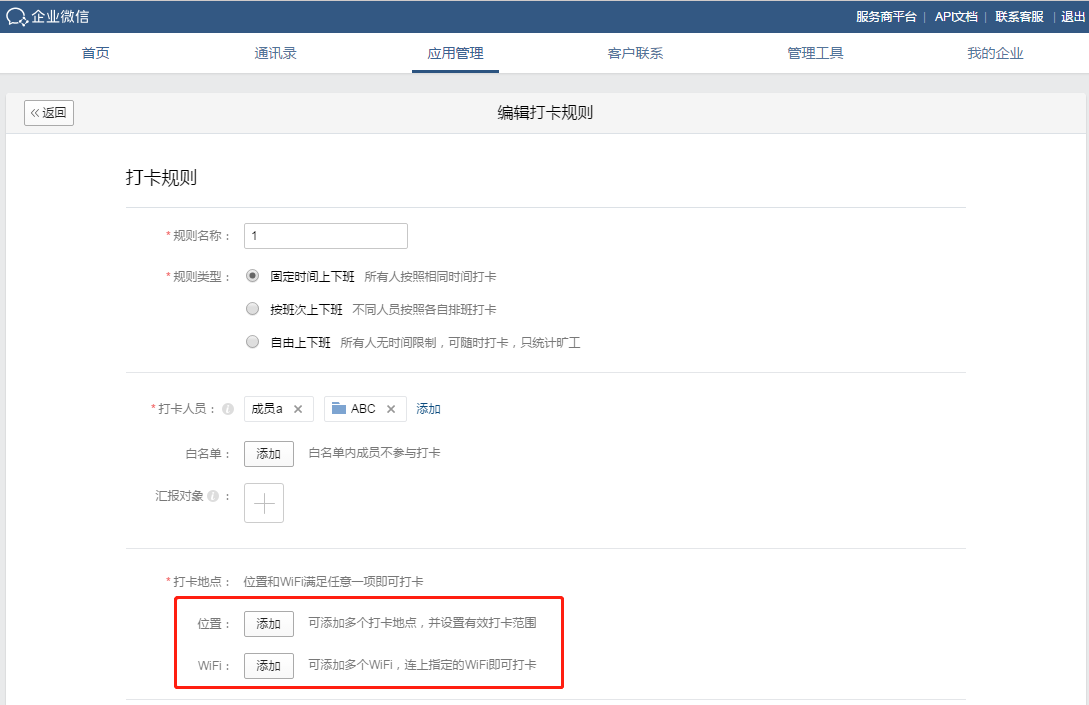Click the plus icon to add 汇报对象

(263, 502)
